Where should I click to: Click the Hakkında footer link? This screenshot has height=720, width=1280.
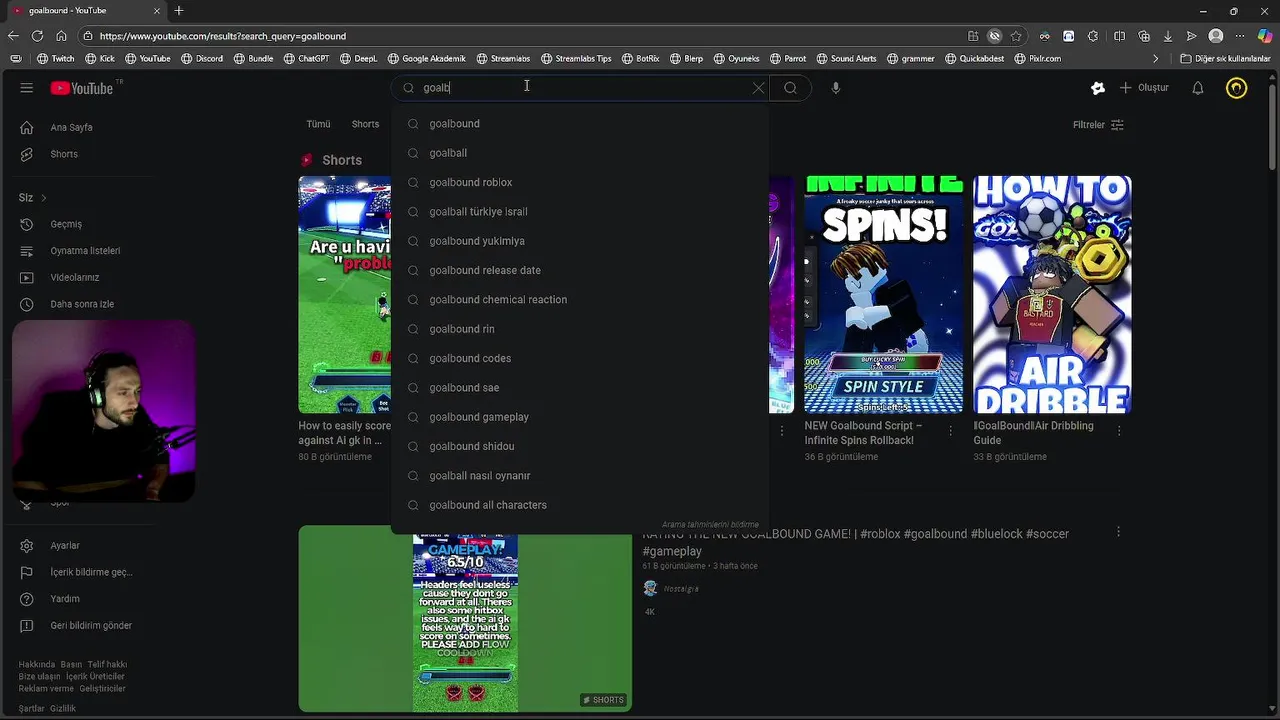[37, 664]
